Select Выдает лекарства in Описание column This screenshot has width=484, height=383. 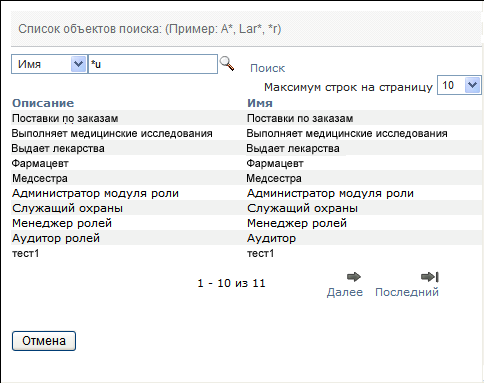58,148
